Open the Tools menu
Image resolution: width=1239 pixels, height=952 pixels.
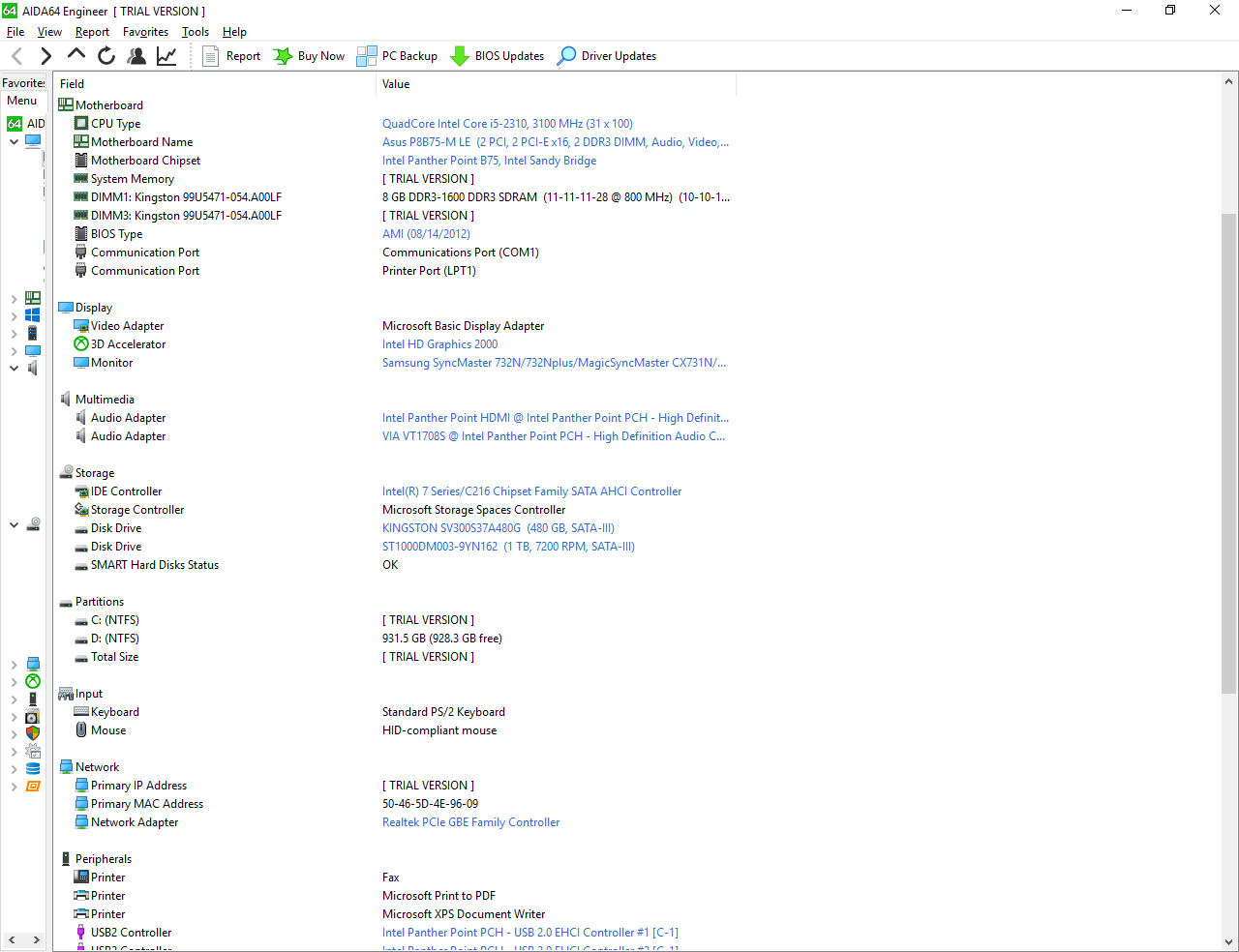pos(196,32)
